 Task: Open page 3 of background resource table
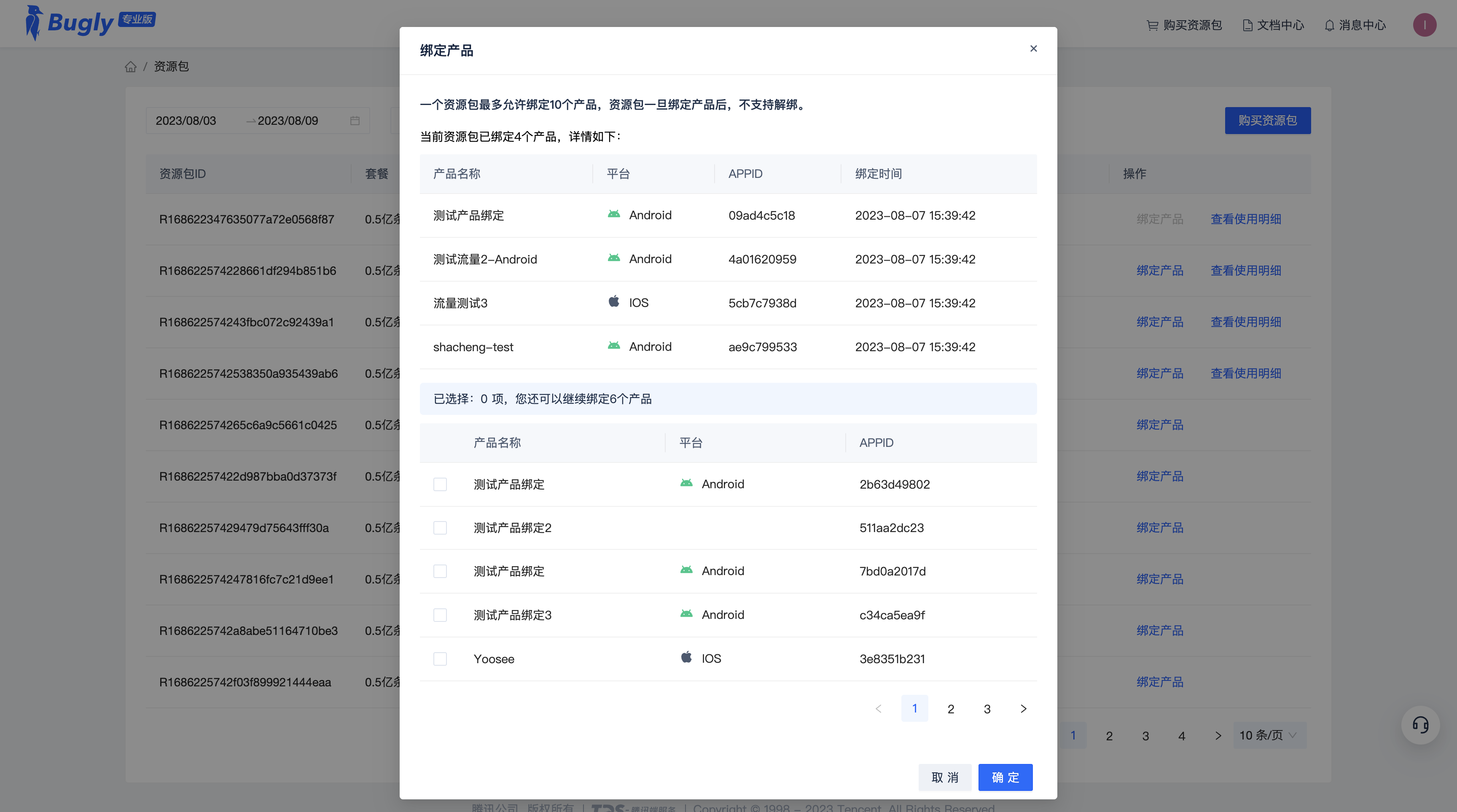[1145, 736]
